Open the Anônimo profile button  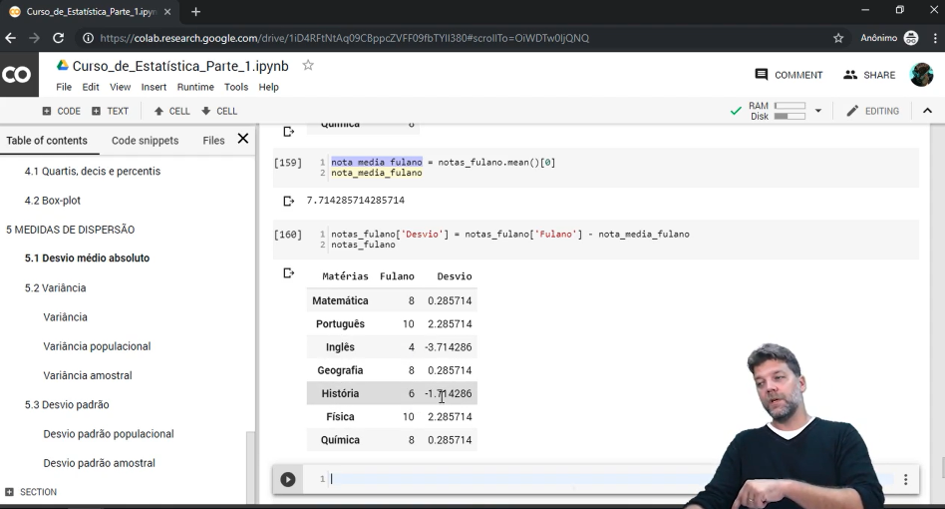[889, 38]
